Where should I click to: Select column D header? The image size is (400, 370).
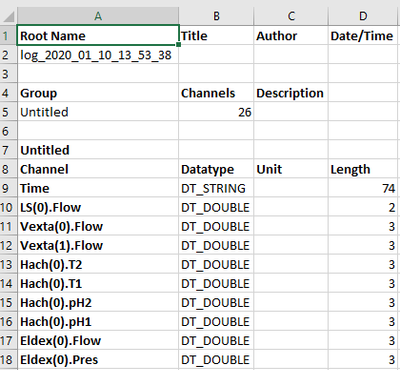[364, 16]
